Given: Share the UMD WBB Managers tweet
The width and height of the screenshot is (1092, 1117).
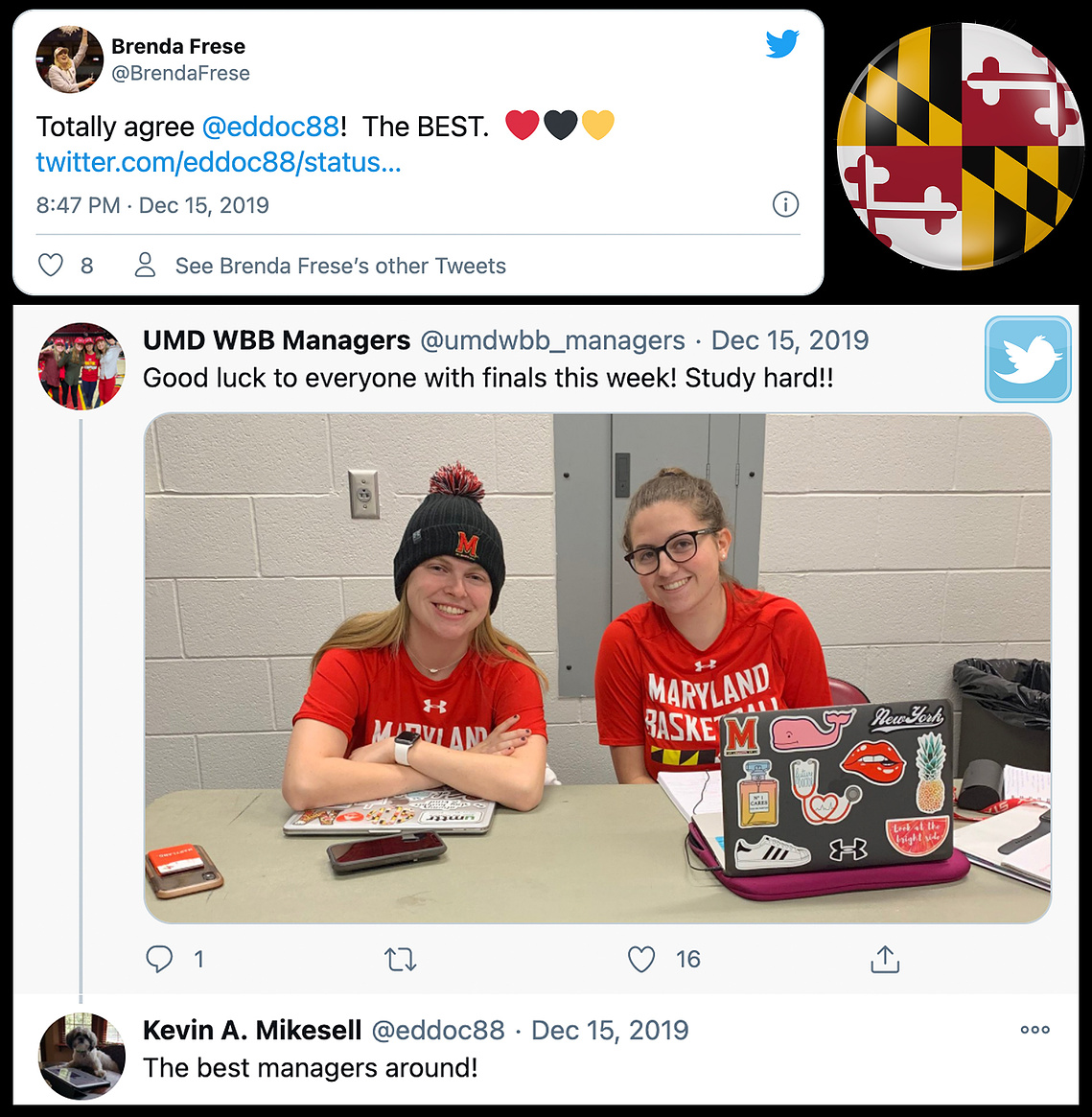Looking at the screenshot, I should pos(885,959).
